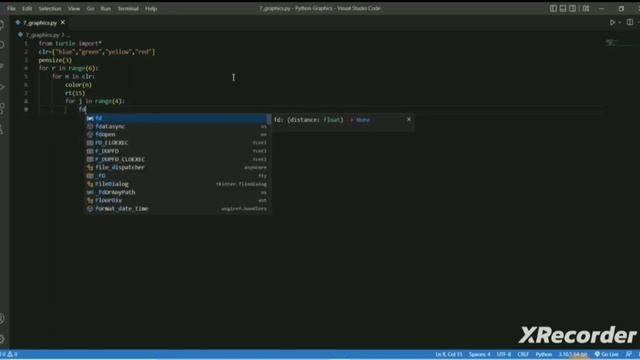Select FileDialog autocomplete suggestion
640x360 pixels.
[x=176, y=184]
